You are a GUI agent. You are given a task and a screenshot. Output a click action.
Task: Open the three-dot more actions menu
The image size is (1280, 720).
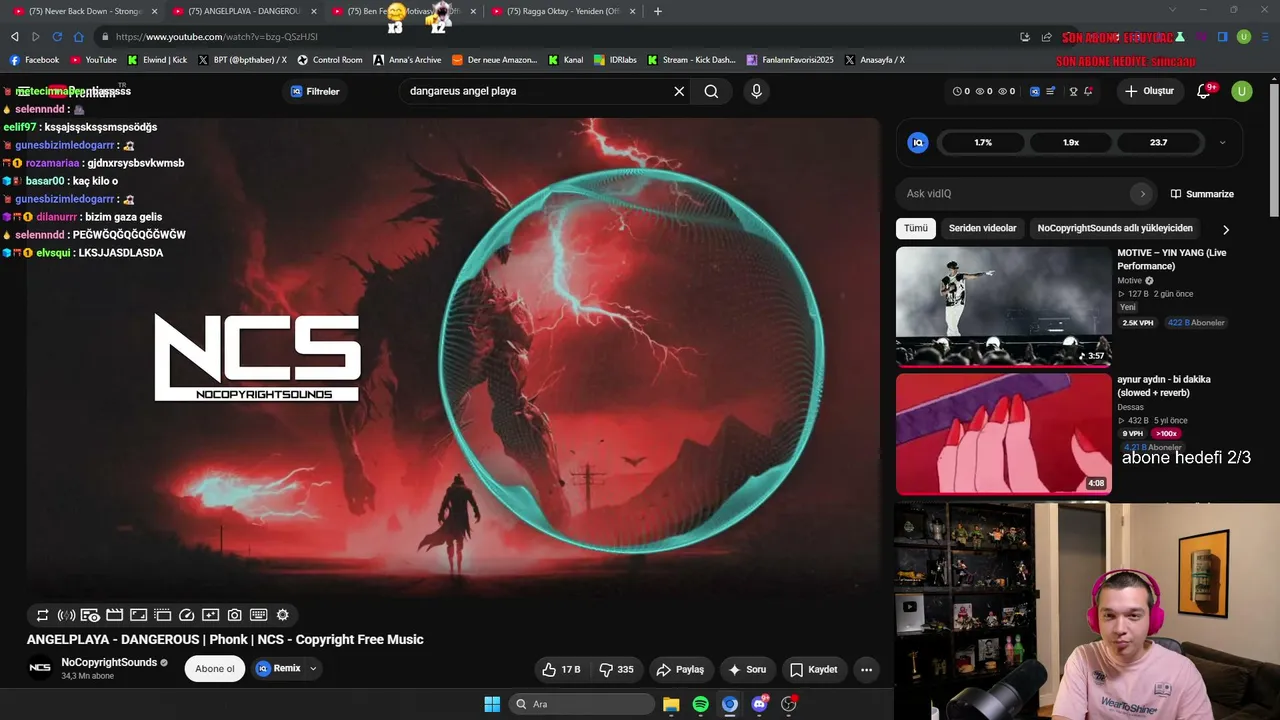pyautogui.click(x=867, y=669)
